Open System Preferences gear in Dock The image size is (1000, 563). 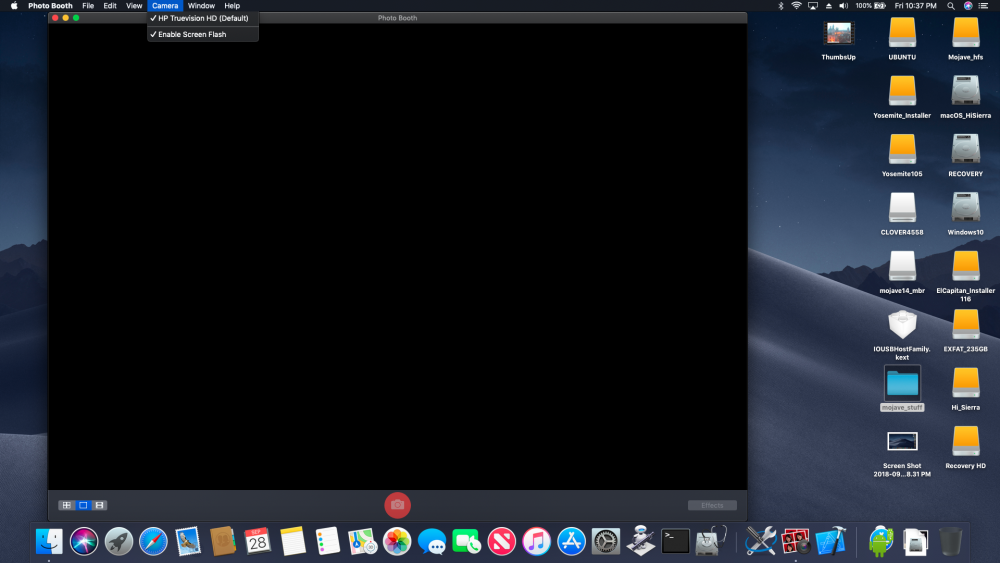(606, 541)
